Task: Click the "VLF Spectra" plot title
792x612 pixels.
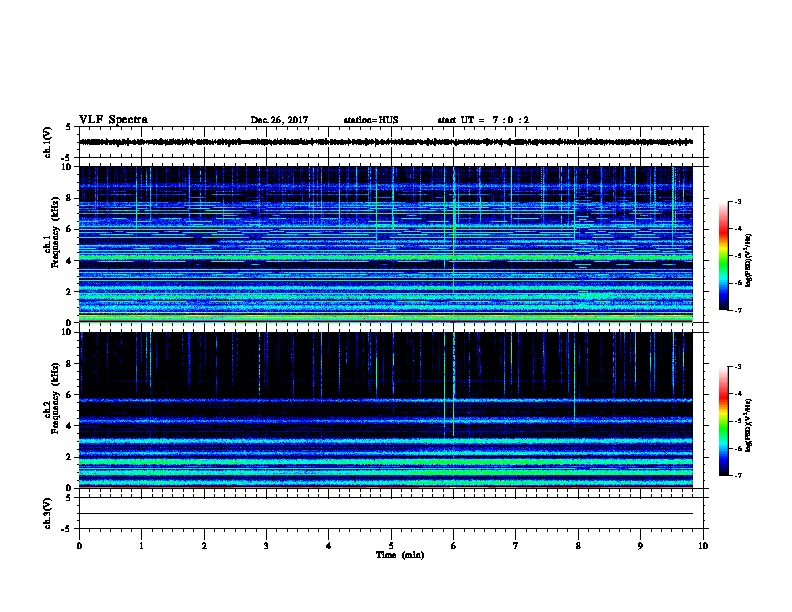Action: click(113, 120)
